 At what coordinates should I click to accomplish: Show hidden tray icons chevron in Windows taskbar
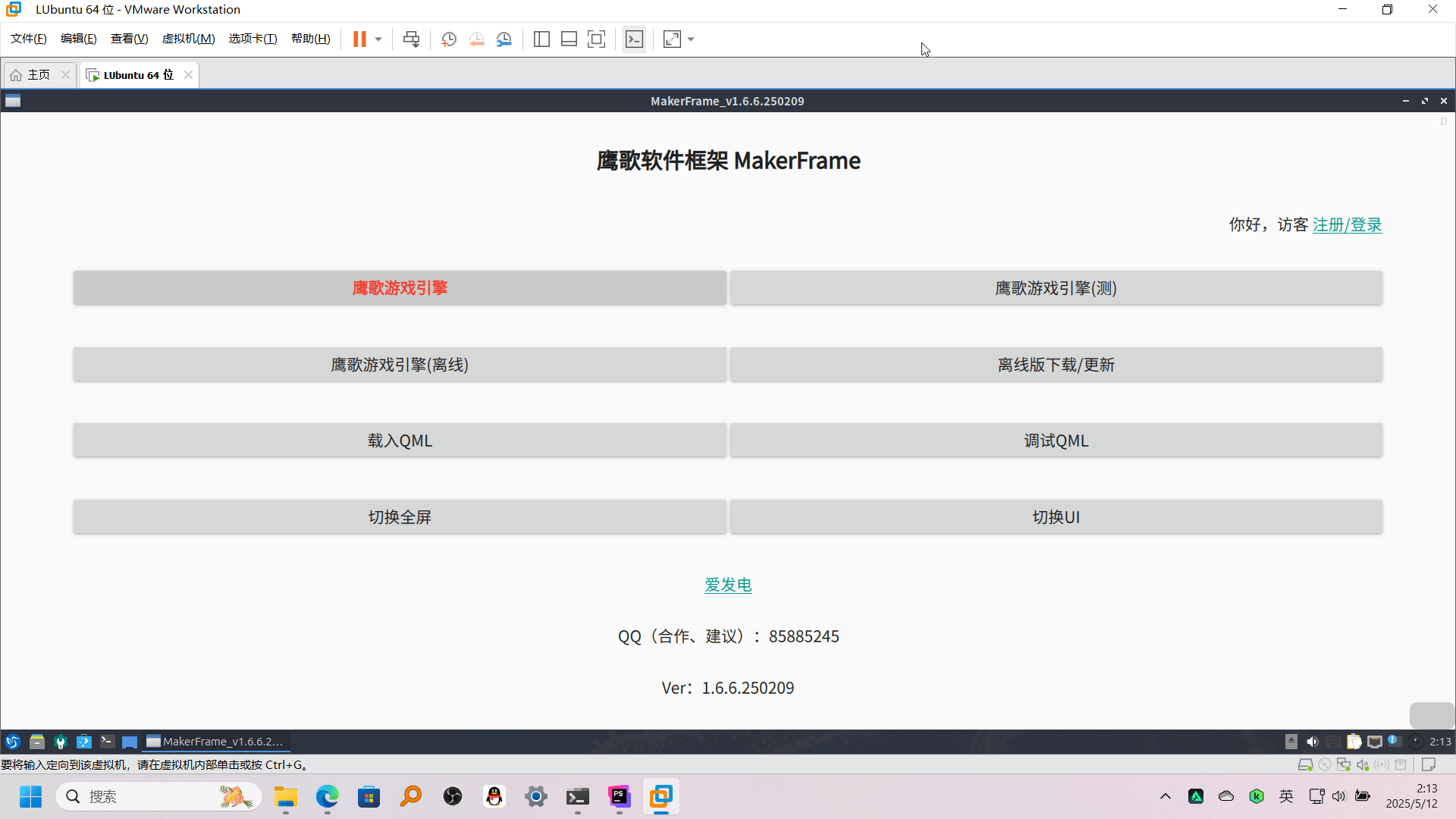click(x=1166, y=796)
